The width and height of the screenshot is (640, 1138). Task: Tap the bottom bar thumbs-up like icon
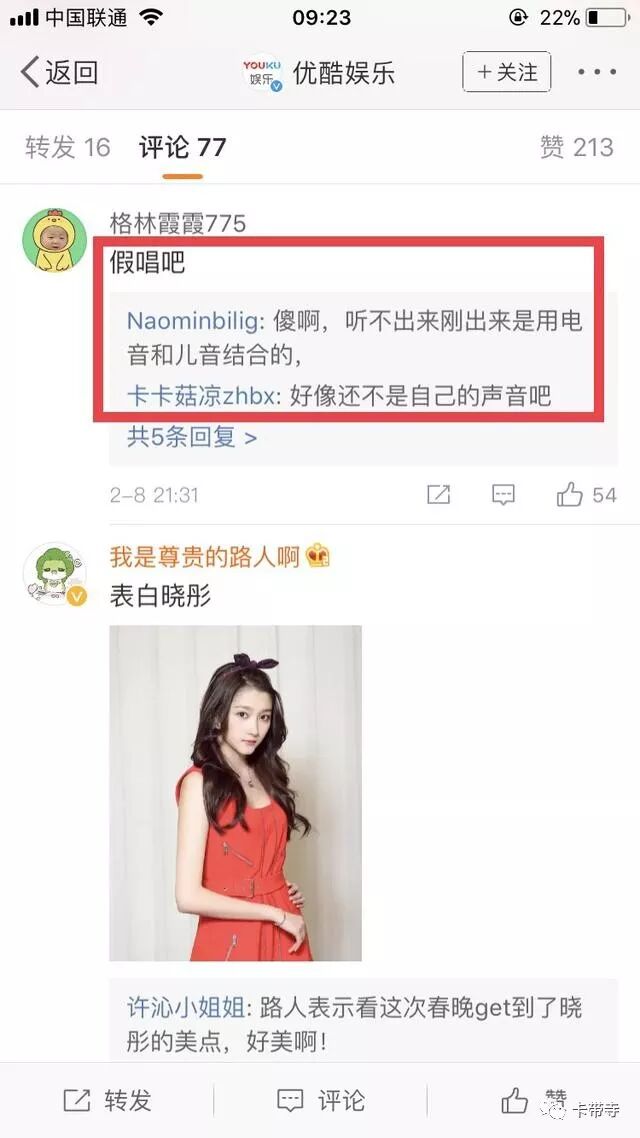(514, 1100)
